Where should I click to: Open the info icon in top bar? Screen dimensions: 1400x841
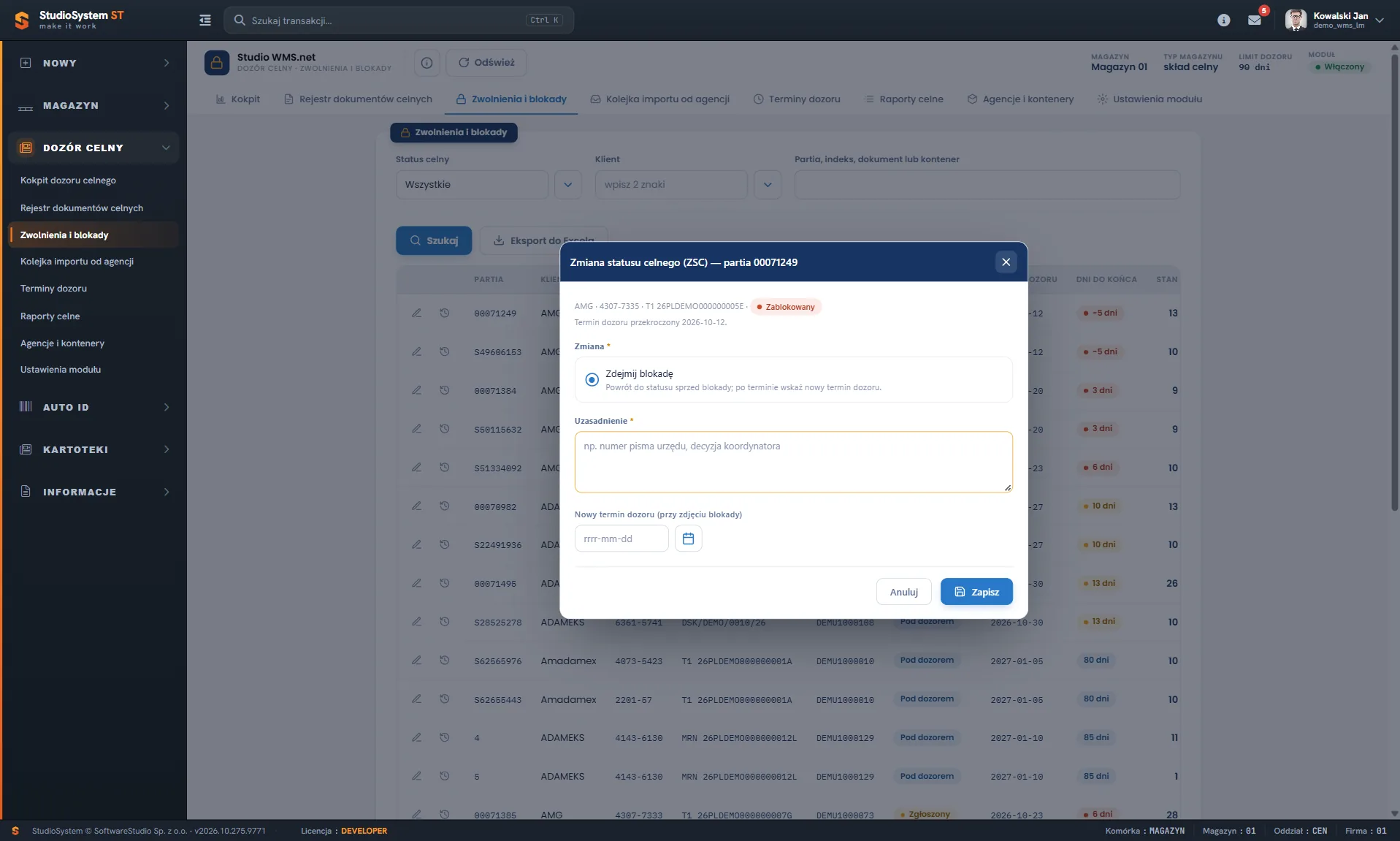(x=1224, y=20)
